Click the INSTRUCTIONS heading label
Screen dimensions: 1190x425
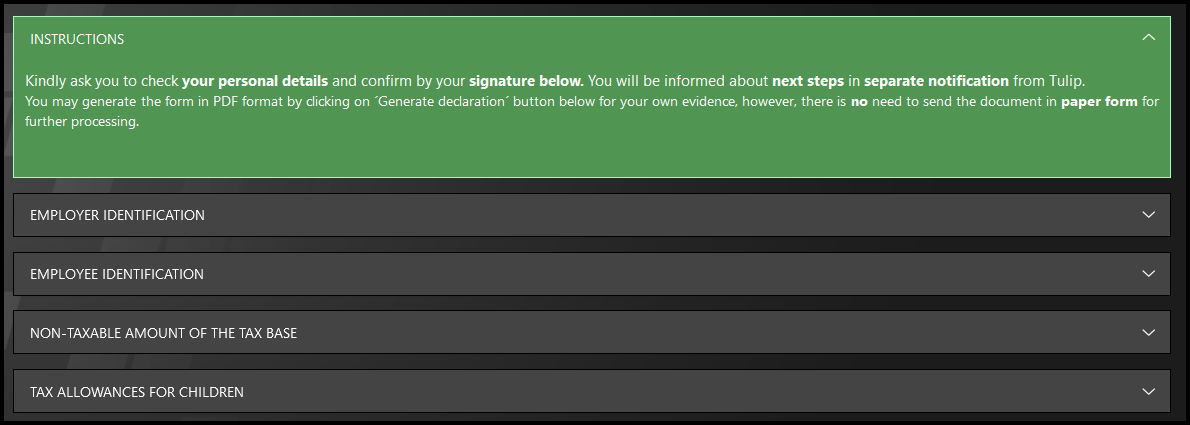click(77, 39)
